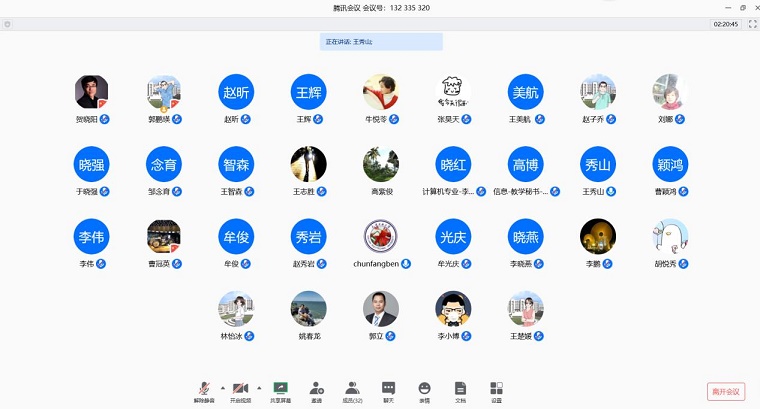Click the chunfangben participant avatar
Image resolution: width=760 pixels, height=409 pixels.
[380, 237]
